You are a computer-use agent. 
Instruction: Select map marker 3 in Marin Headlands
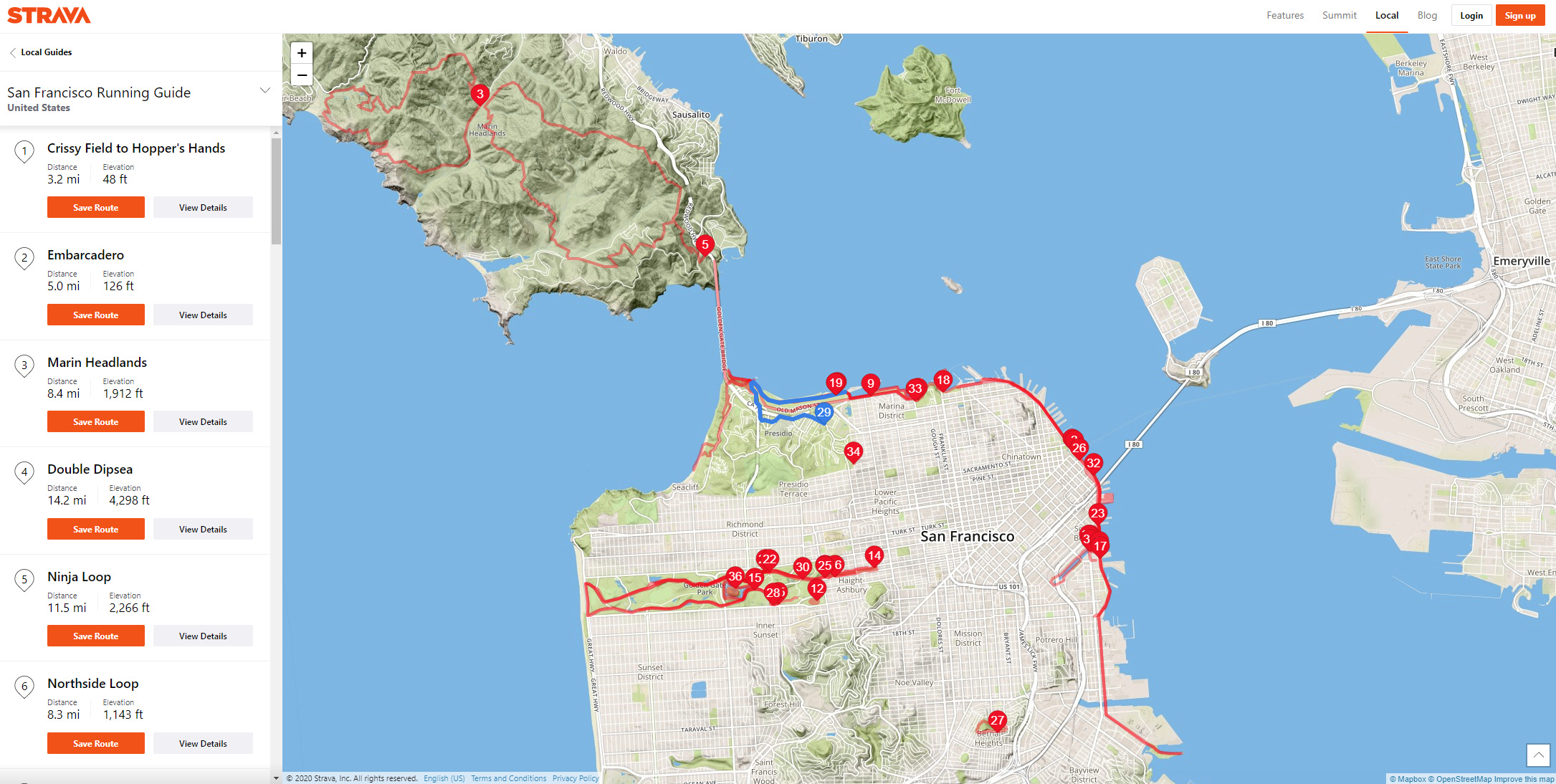[479, 94]
